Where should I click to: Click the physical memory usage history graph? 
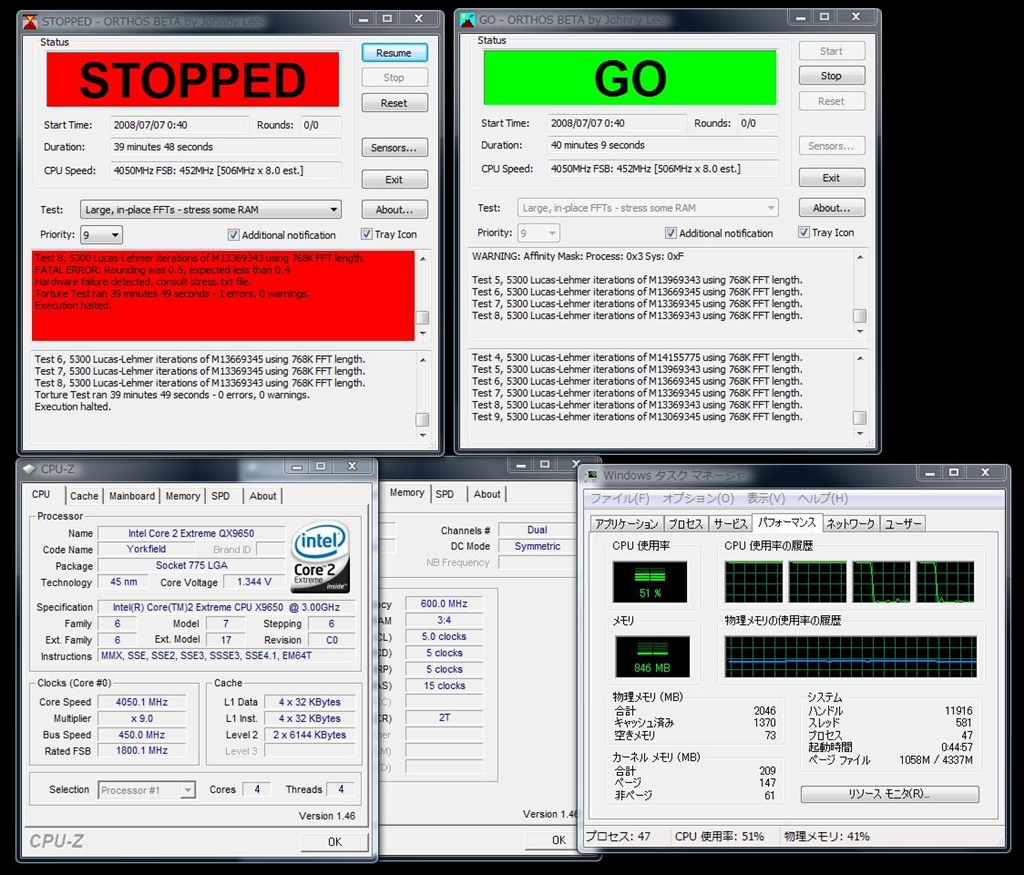click(850, 656)
